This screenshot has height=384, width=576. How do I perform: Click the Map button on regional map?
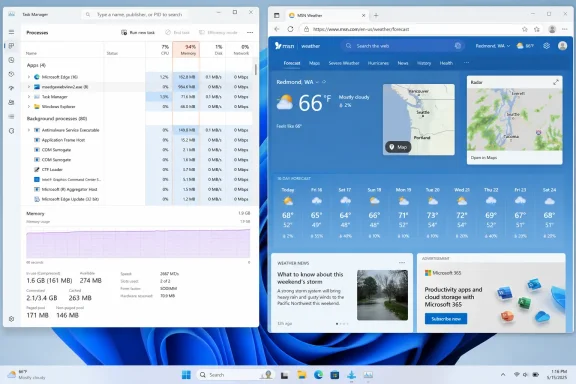tap(398, 147)
